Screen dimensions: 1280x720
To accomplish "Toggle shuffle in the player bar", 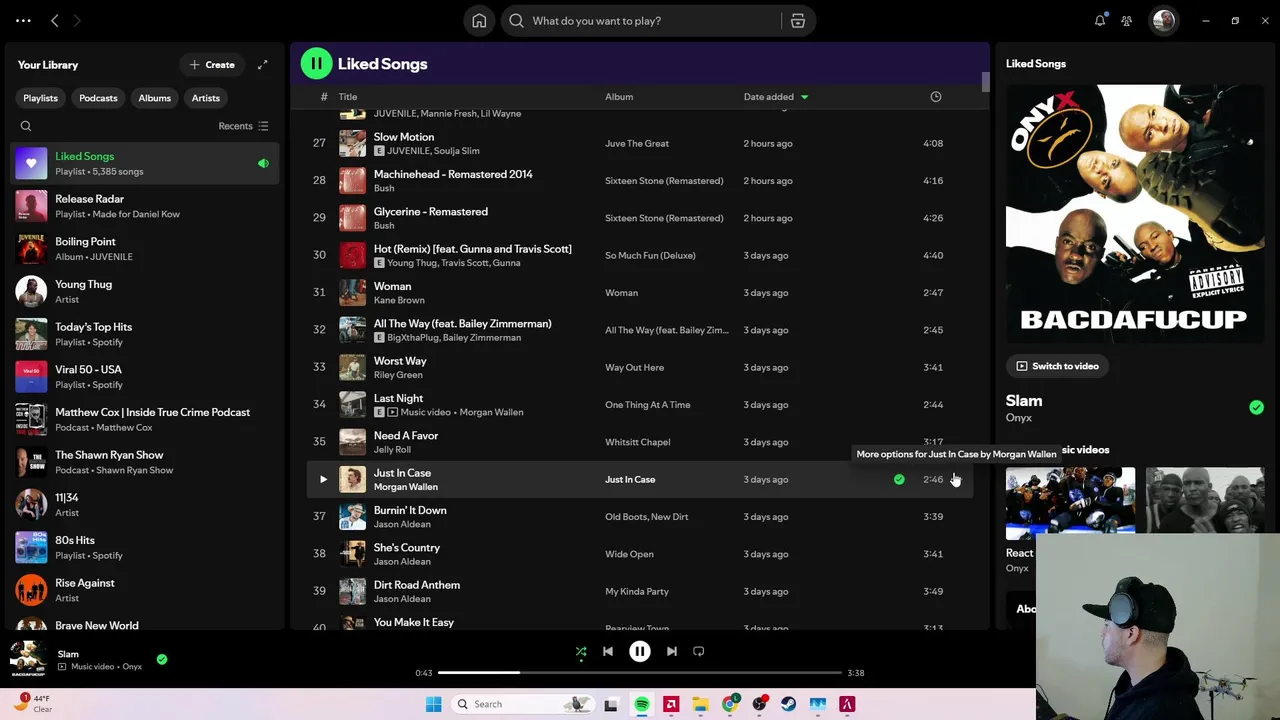I will click(x=581, y=652).
